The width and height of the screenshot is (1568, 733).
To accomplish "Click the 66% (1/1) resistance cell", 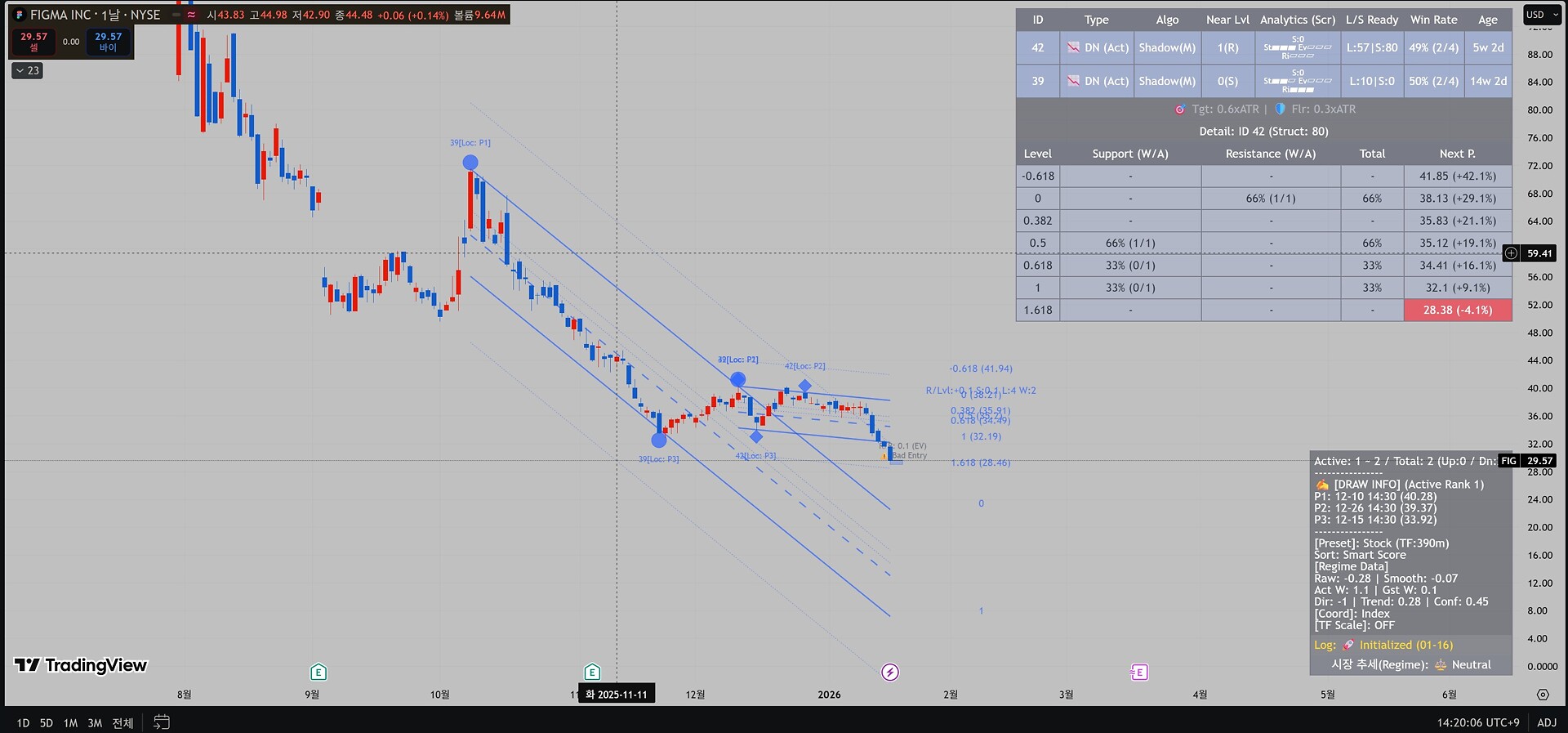I will pyautogui.click(x=1271, y=198).
